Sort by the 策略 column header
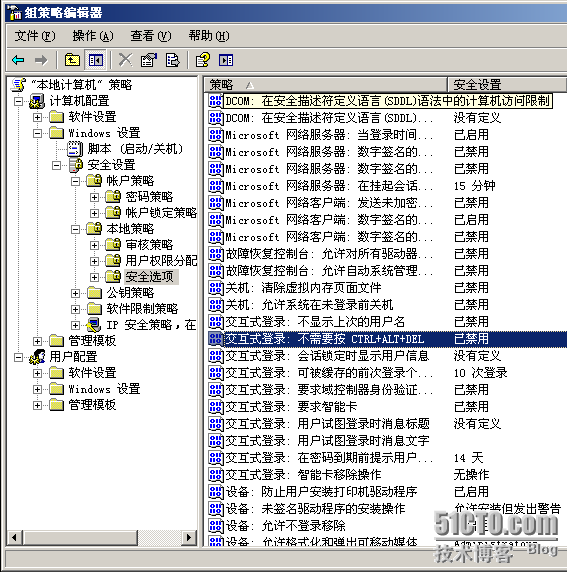This screenshot has height=572, width=567. (x=325, y=85)
